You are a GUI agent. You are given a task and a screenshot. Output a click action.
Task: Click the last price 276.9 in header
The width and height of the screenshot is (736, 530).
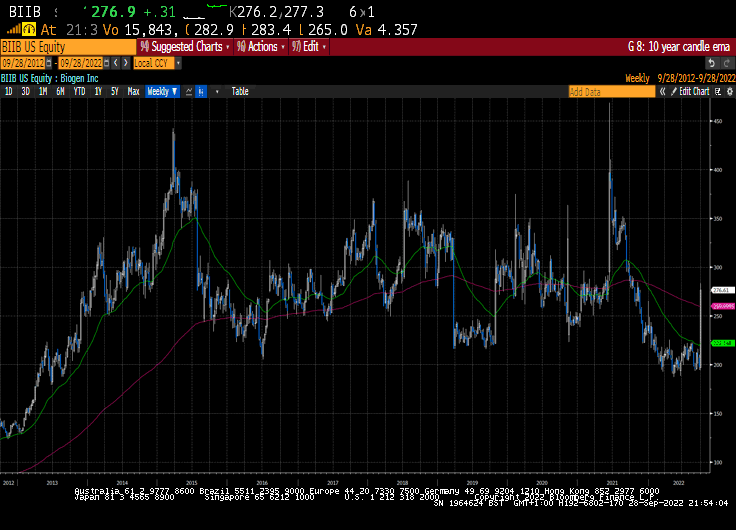(x=114, y=12)
